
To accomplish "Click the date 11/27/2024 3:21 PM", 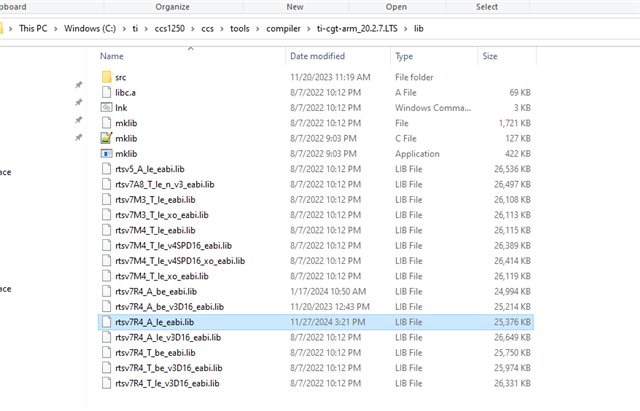I will pos(328,322).
